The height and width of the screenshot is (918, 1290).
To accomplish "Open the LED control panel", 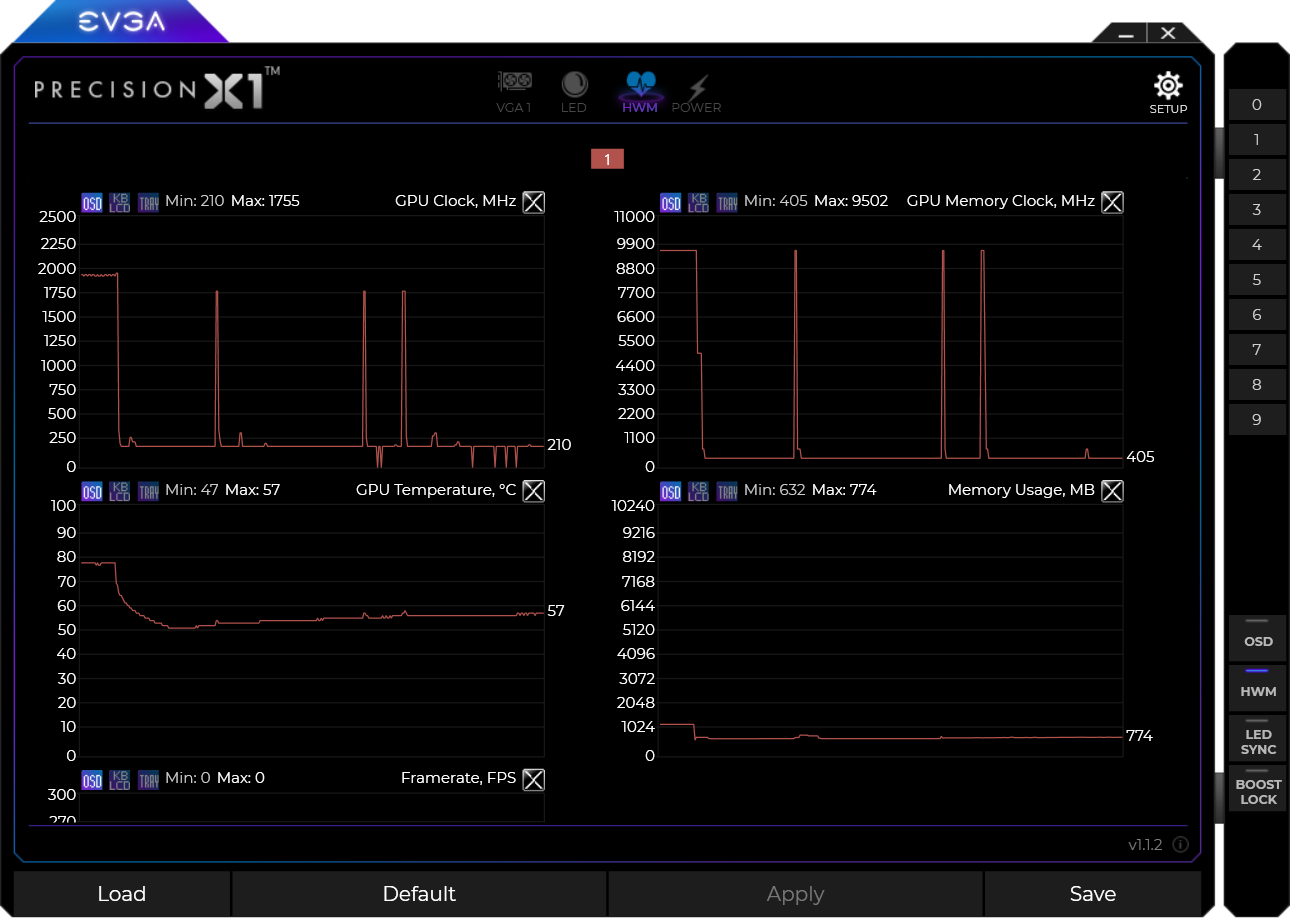I will coord(574,91).
